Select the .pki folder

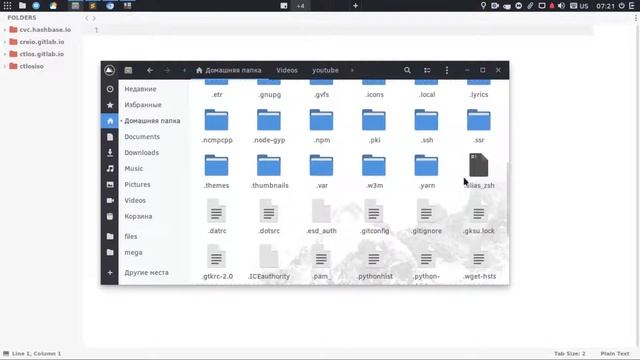click(373, 127)
